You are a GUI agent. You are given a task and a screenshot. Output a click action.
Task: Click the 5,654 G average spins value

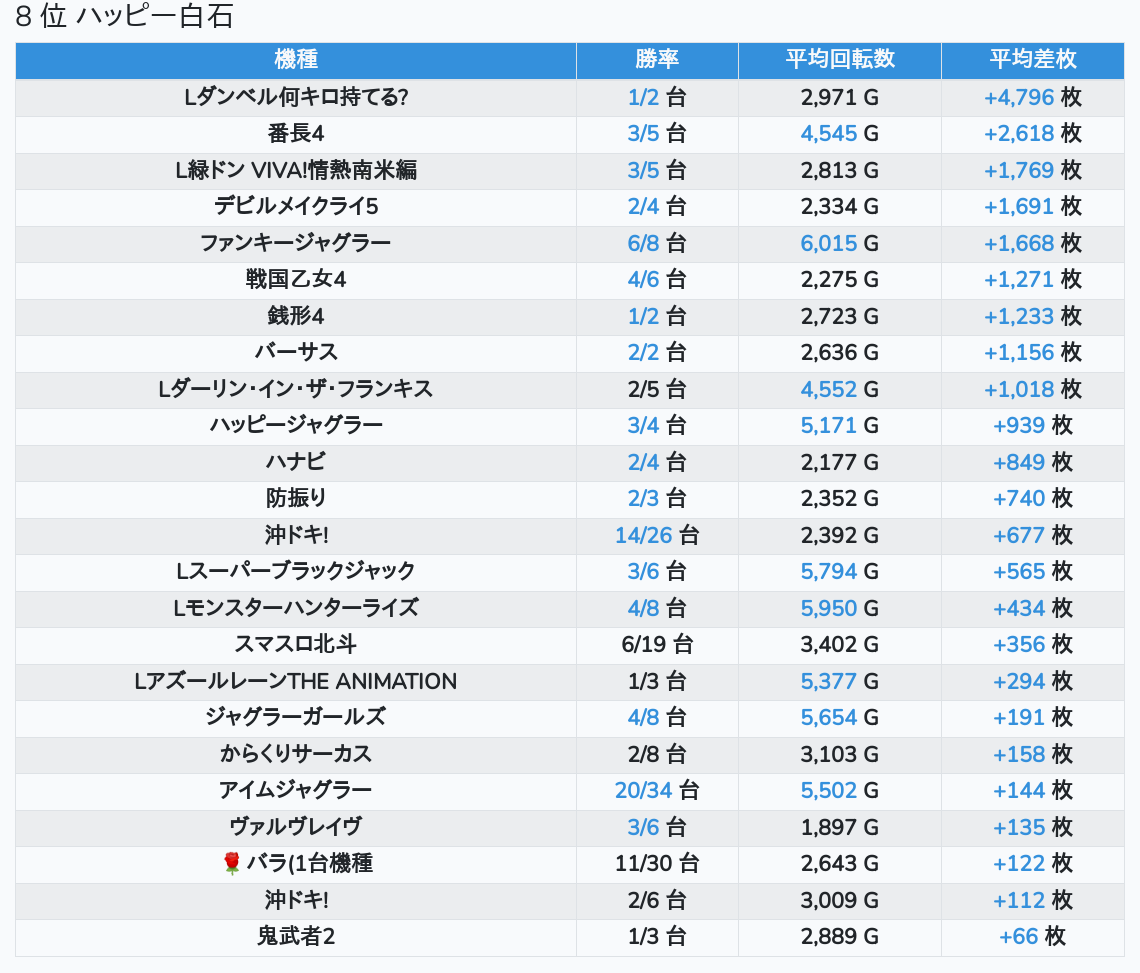pyautogui.click(x=840, y=718)
